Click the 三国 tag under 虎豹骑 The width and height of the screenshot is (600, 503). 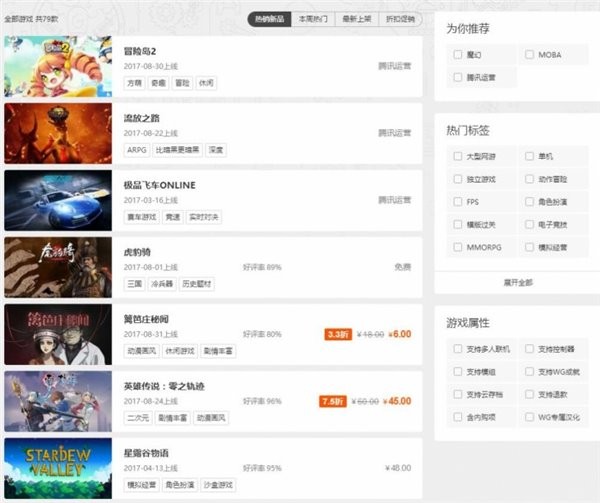click(134, 284)
